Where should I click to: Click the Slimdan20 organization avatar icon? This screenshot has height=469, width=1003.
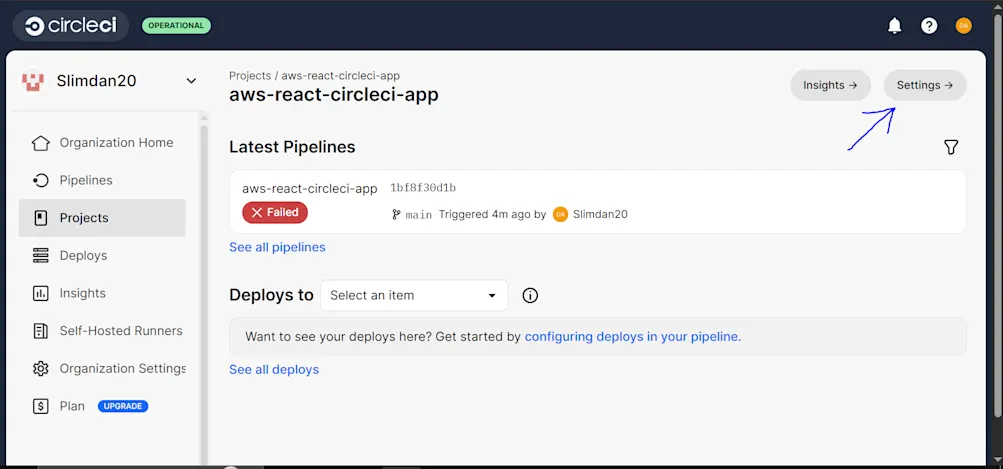tap(33, 81)
